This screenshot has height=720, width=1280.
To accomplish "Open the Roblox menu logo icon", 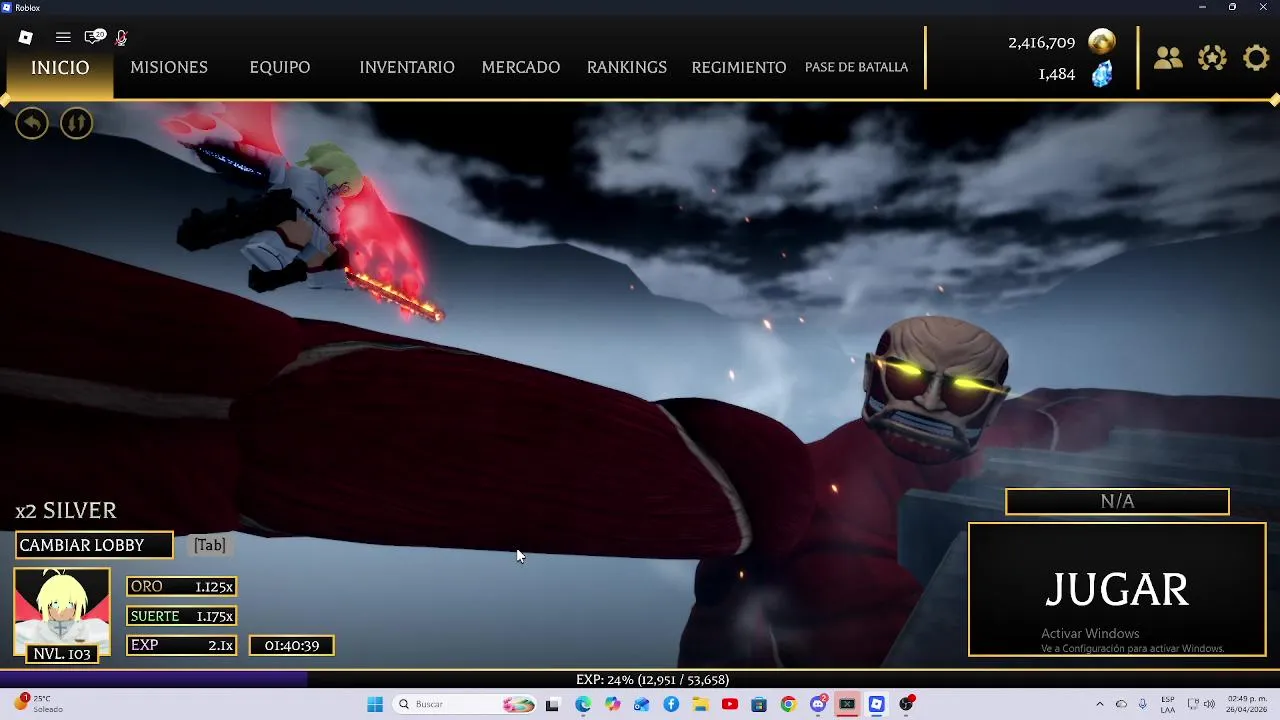I will pyautogui.click(x=26, y=37).
